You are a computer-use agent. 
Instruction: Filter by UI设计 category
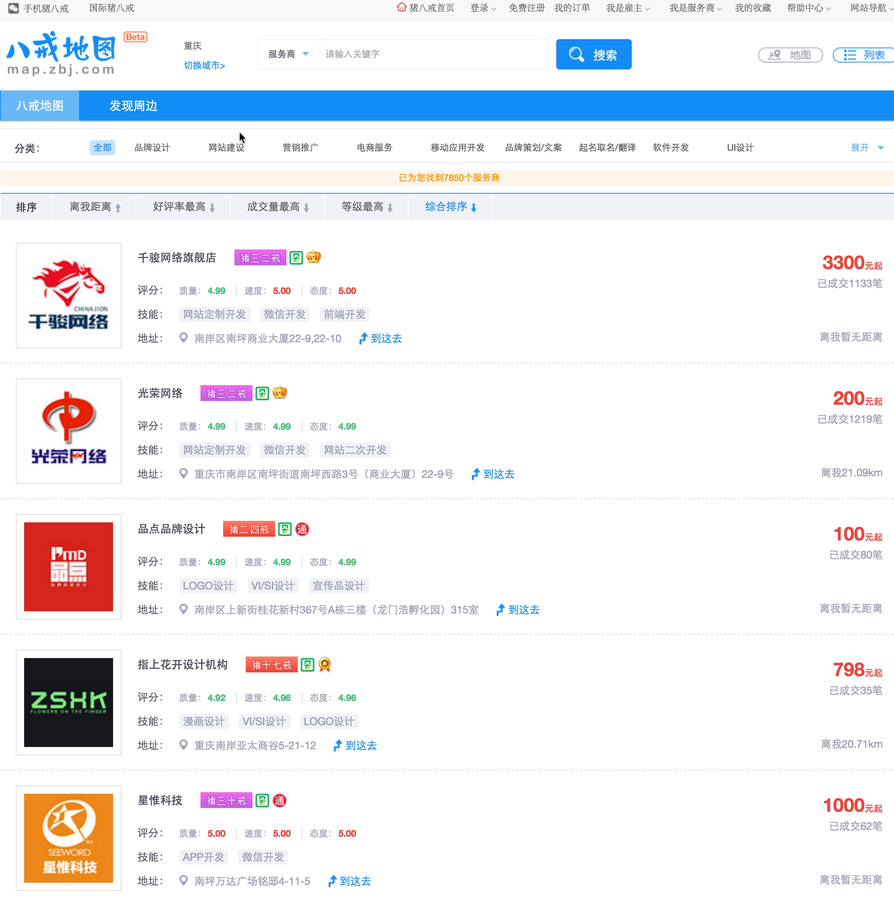tap(740, 148)
